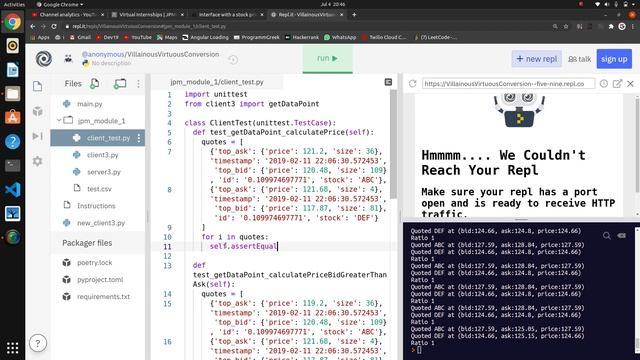
Task: Click line 11 self.assertEqual code
Action: click(243, 246)
